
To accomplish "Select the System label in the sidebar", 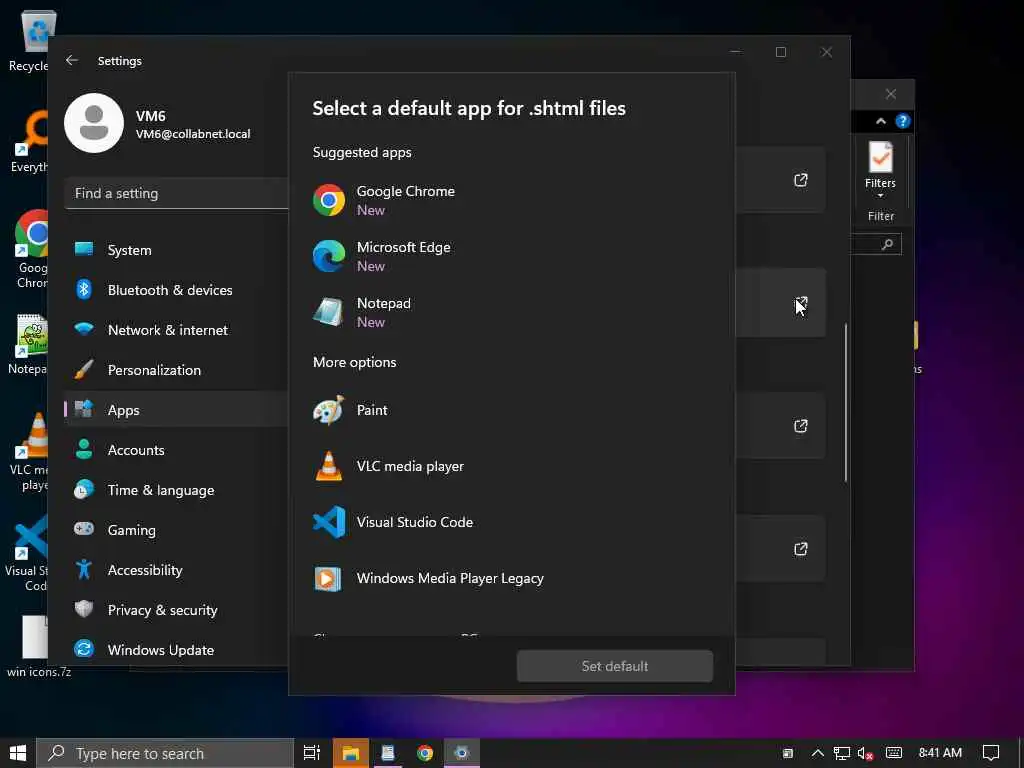I will click(129, 250).
